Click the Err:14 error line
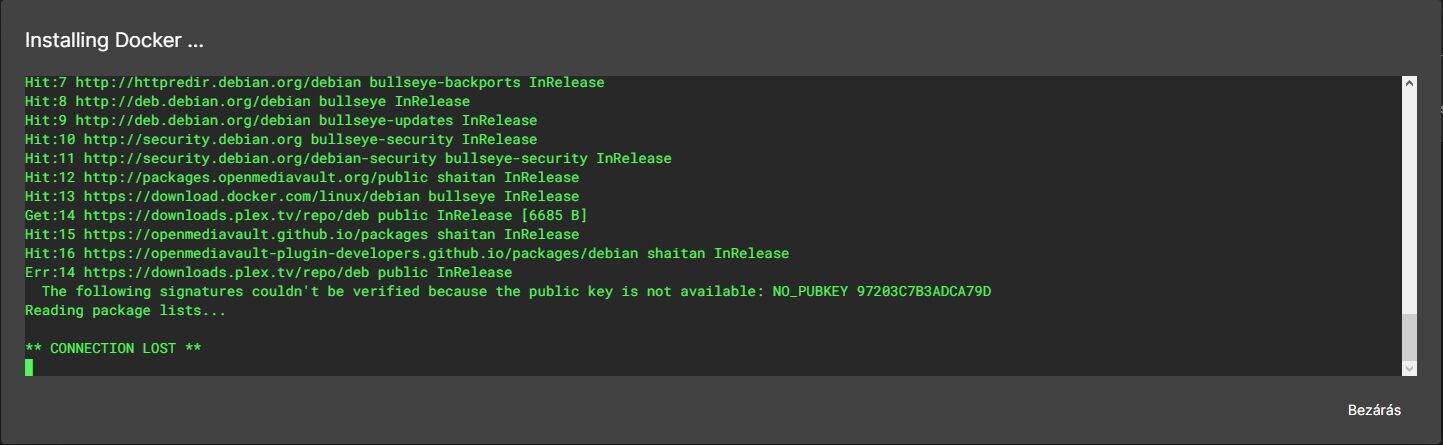 click(268, 272)
